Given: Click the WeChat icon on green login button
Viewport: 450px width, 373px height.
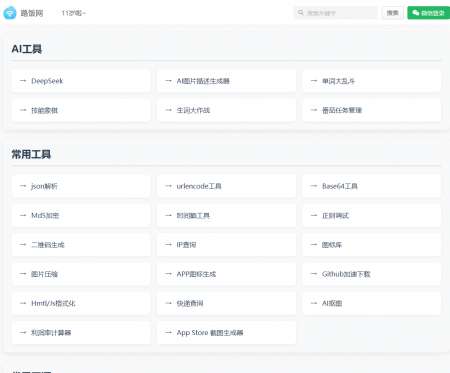Looking at the screenshot, I should pos(416,13).
